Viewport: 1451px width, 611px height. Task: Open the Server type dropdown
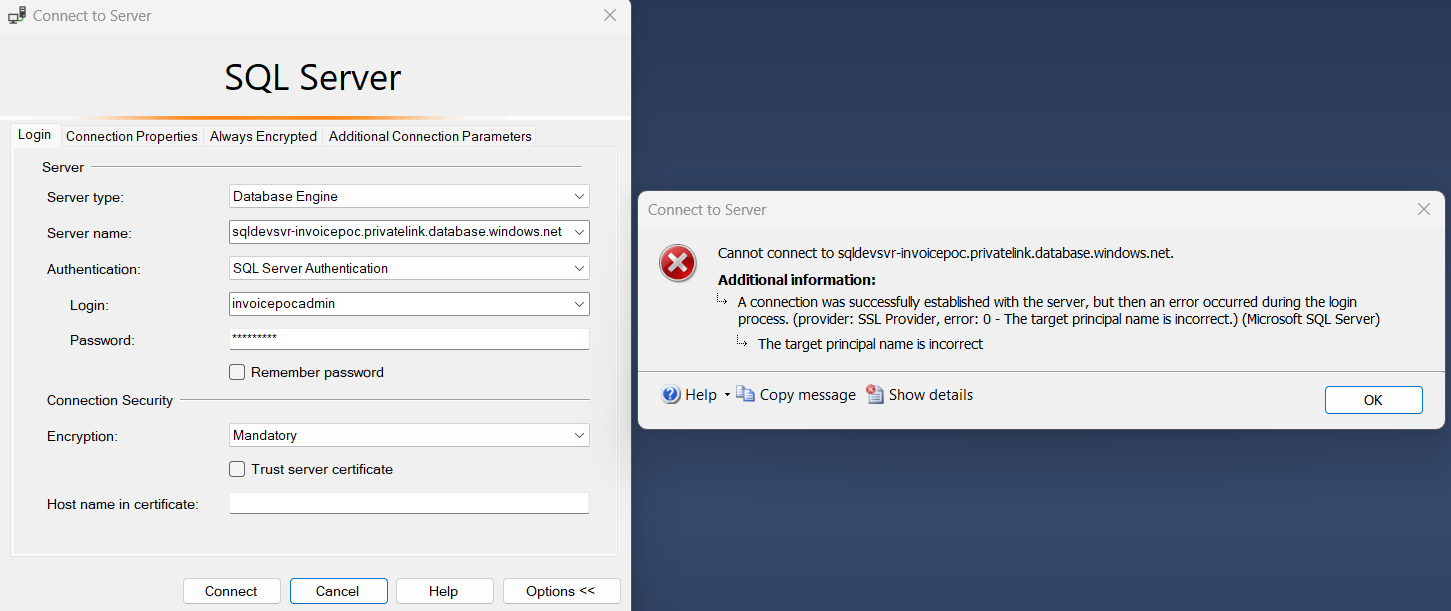580,197
